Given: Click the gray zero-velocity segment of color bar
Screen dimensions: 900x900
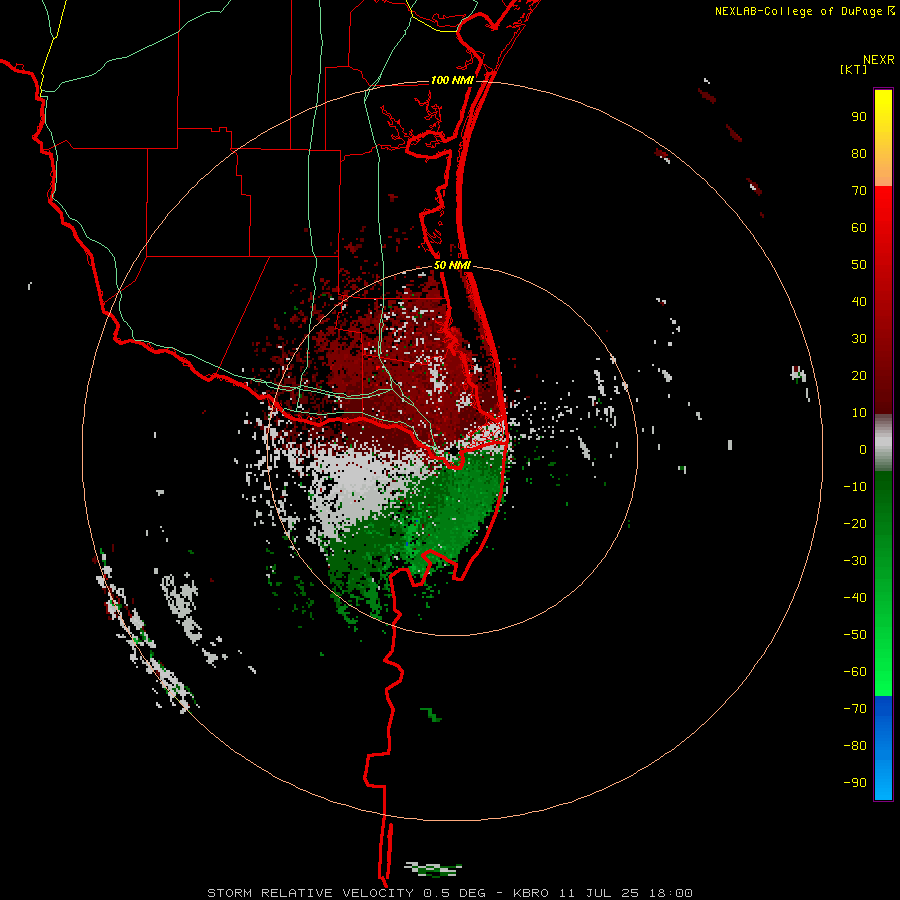Looking at the screenshot, I should (883, 443).
